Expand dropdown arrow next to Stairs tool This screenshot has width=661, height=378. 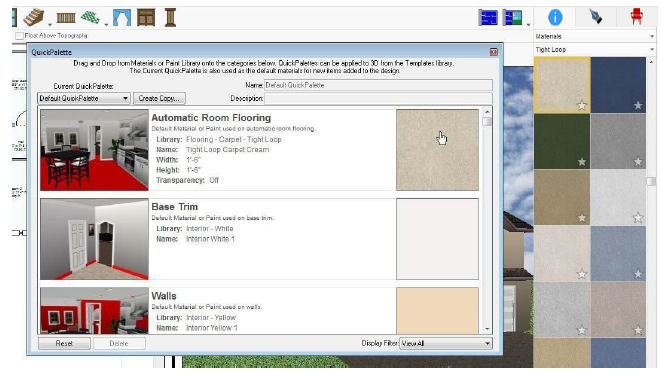[x=50, y=25]
